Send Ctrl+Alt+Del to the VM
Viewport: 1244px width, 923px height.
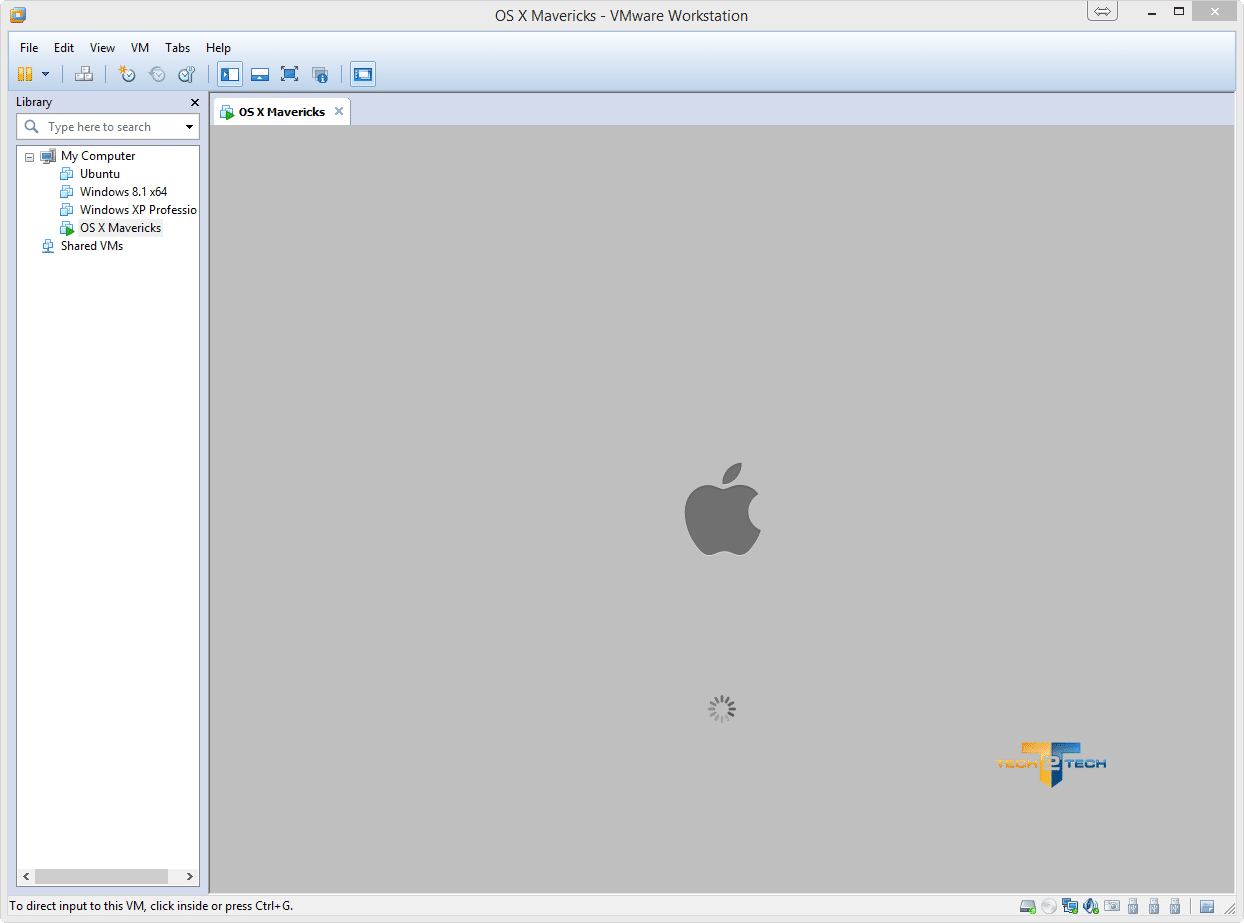pos(84,74)
